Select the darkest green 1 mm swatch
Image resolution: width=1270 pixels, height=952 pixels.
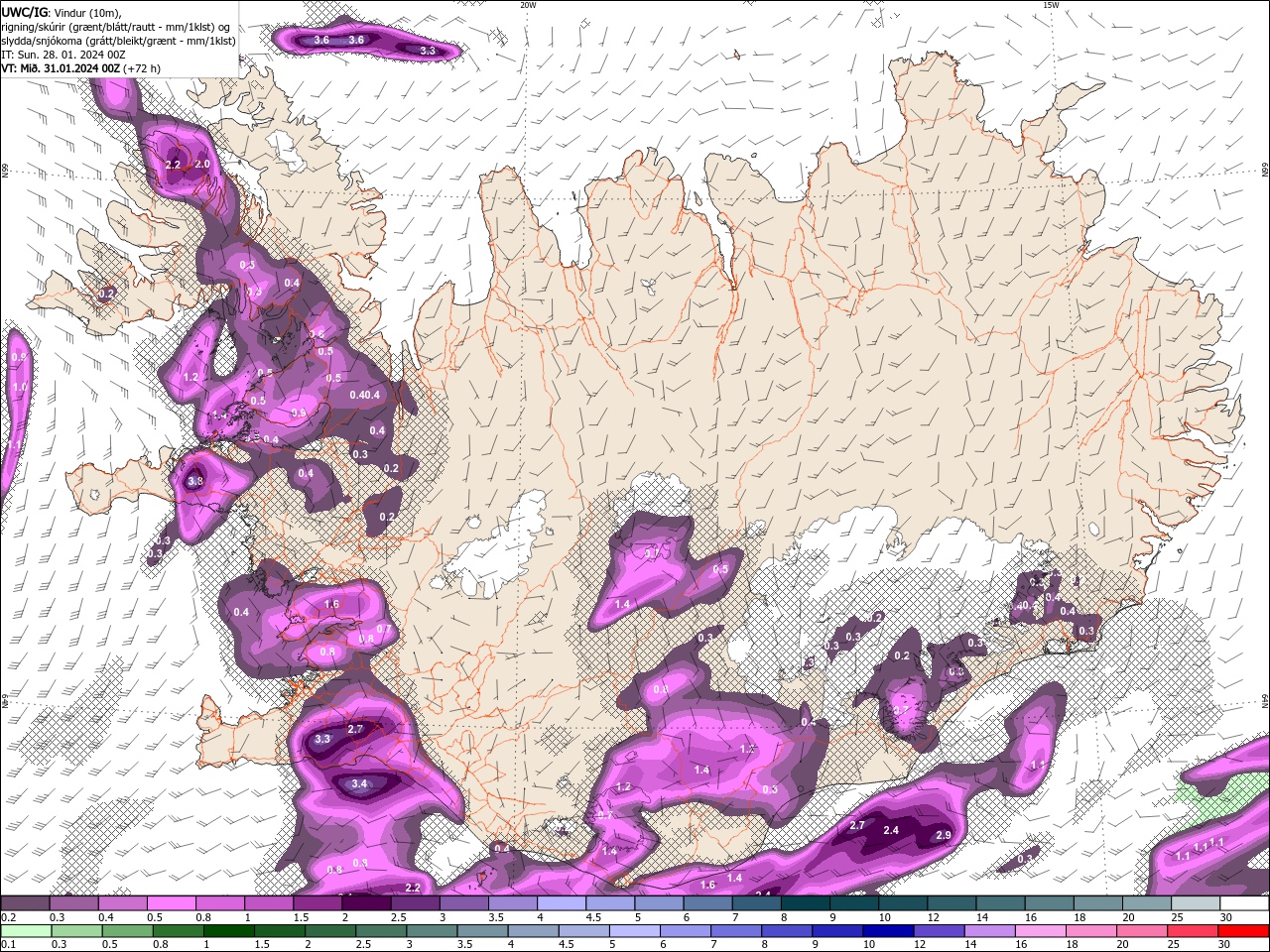(228, 931)
